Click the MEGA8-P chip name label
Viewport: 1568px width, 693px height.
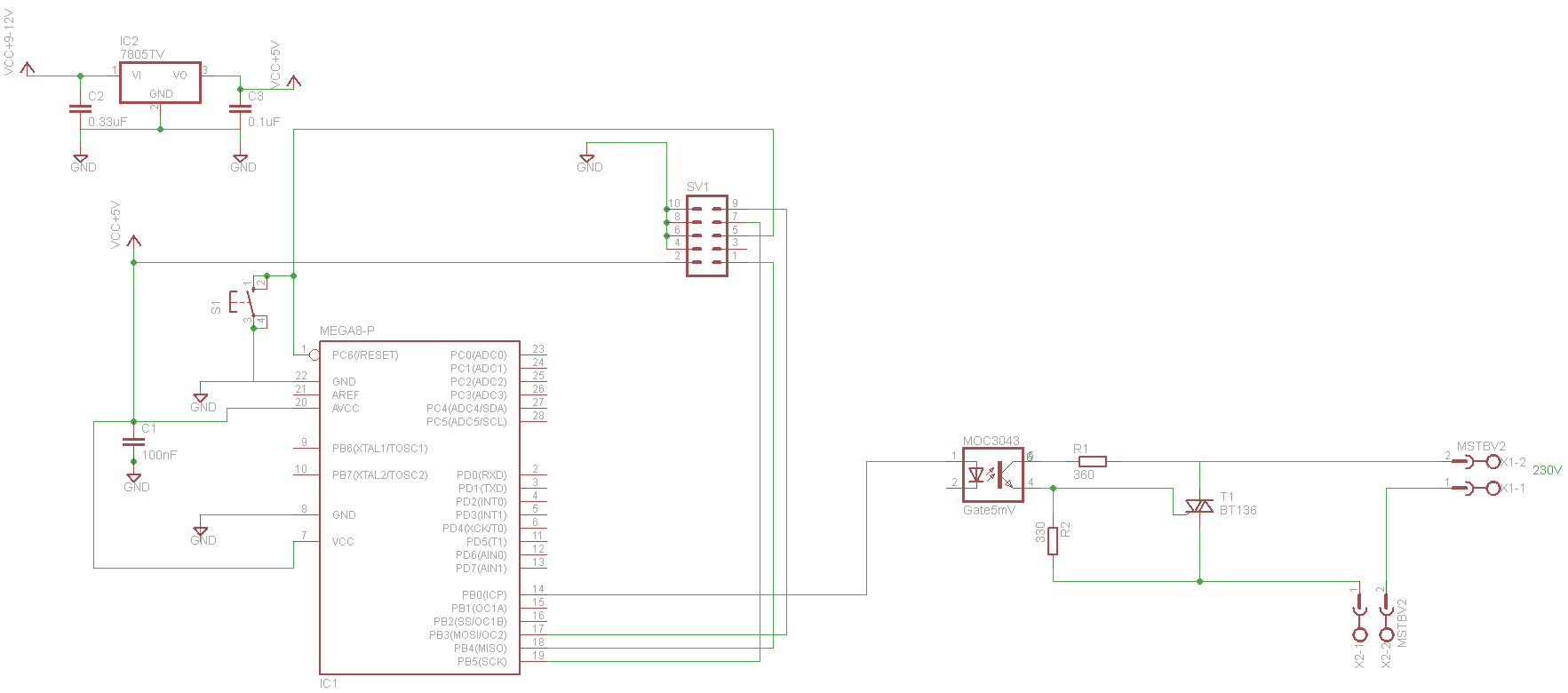pos(346,331)
